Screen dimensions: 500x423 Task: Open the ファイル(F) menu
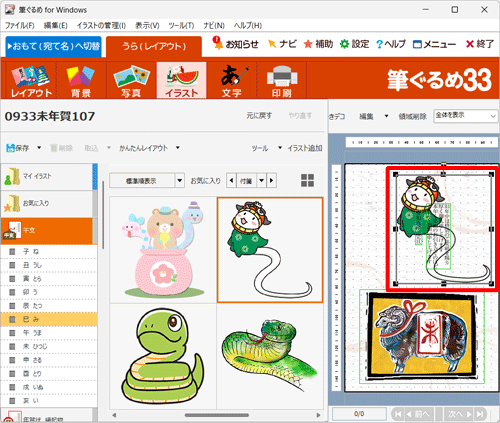pos(20,25)
